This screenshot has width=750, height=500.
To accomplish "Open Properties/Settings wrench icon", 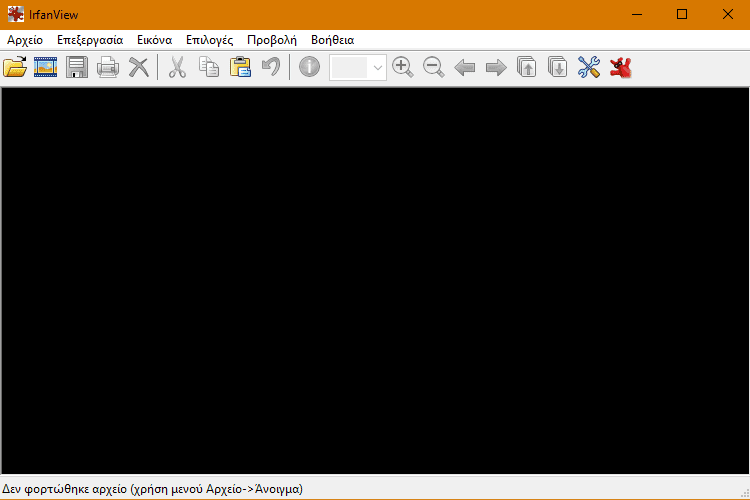I will [589, 67].
